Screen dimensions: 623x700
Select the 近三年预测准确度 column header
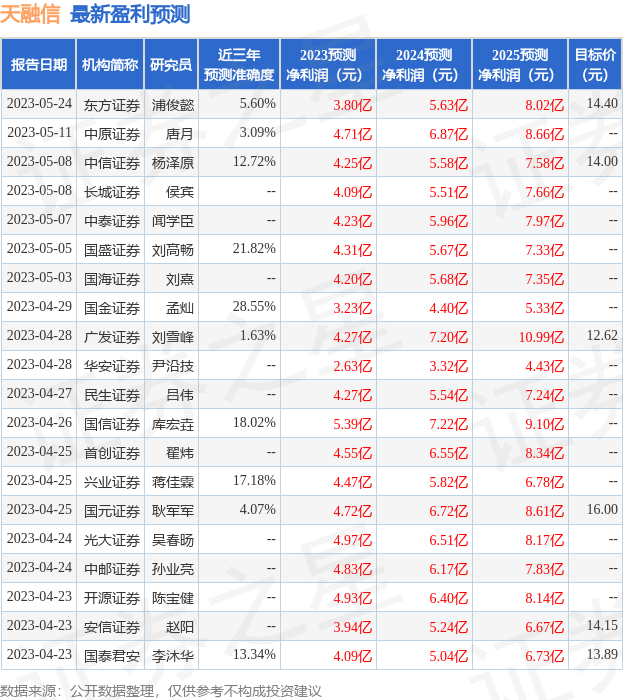239,65
